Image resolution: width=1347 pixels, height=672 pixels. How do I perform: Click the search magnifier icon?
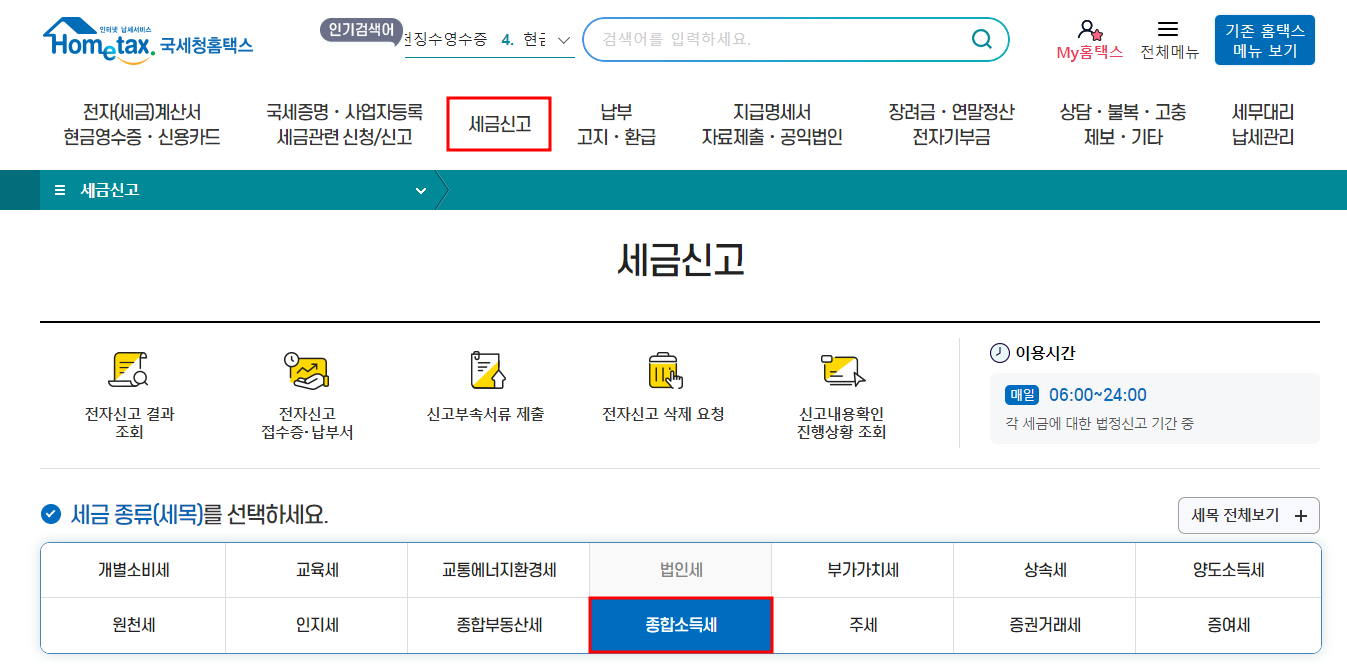tap(980, 39)
